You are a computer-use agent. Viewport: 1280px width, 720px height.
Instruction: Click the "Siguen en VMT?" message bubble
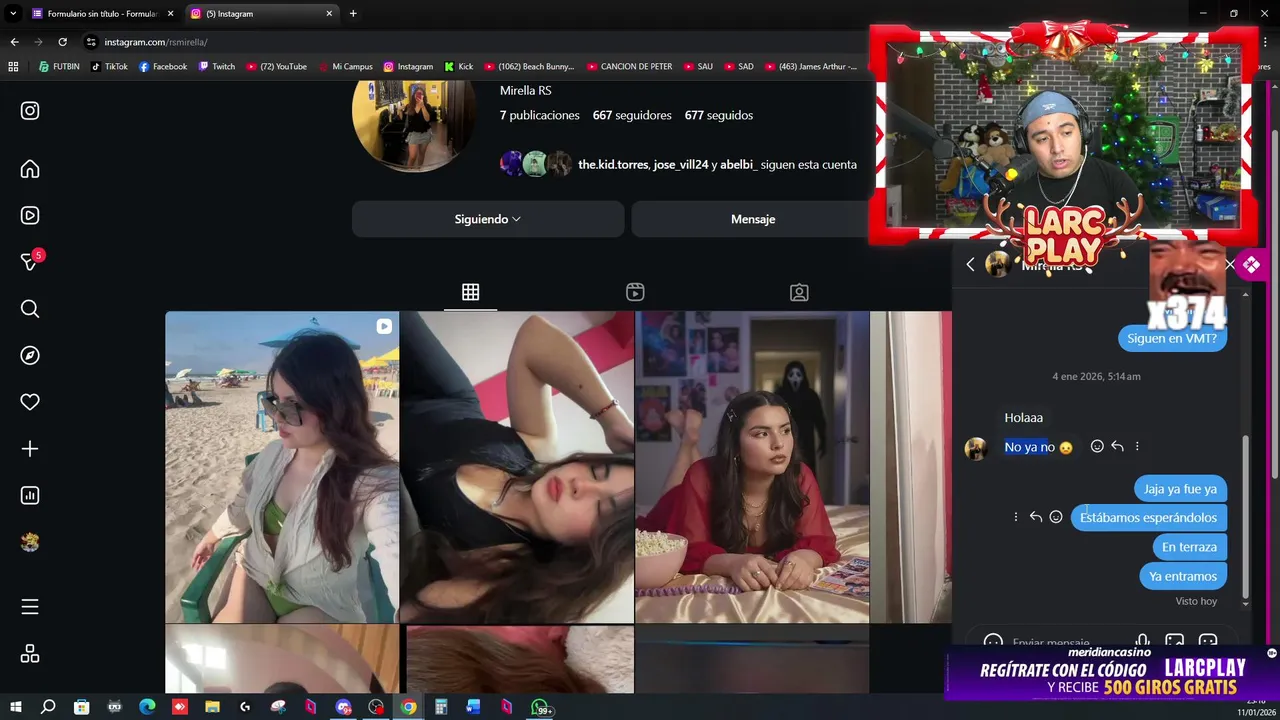tap(1172, 338)
